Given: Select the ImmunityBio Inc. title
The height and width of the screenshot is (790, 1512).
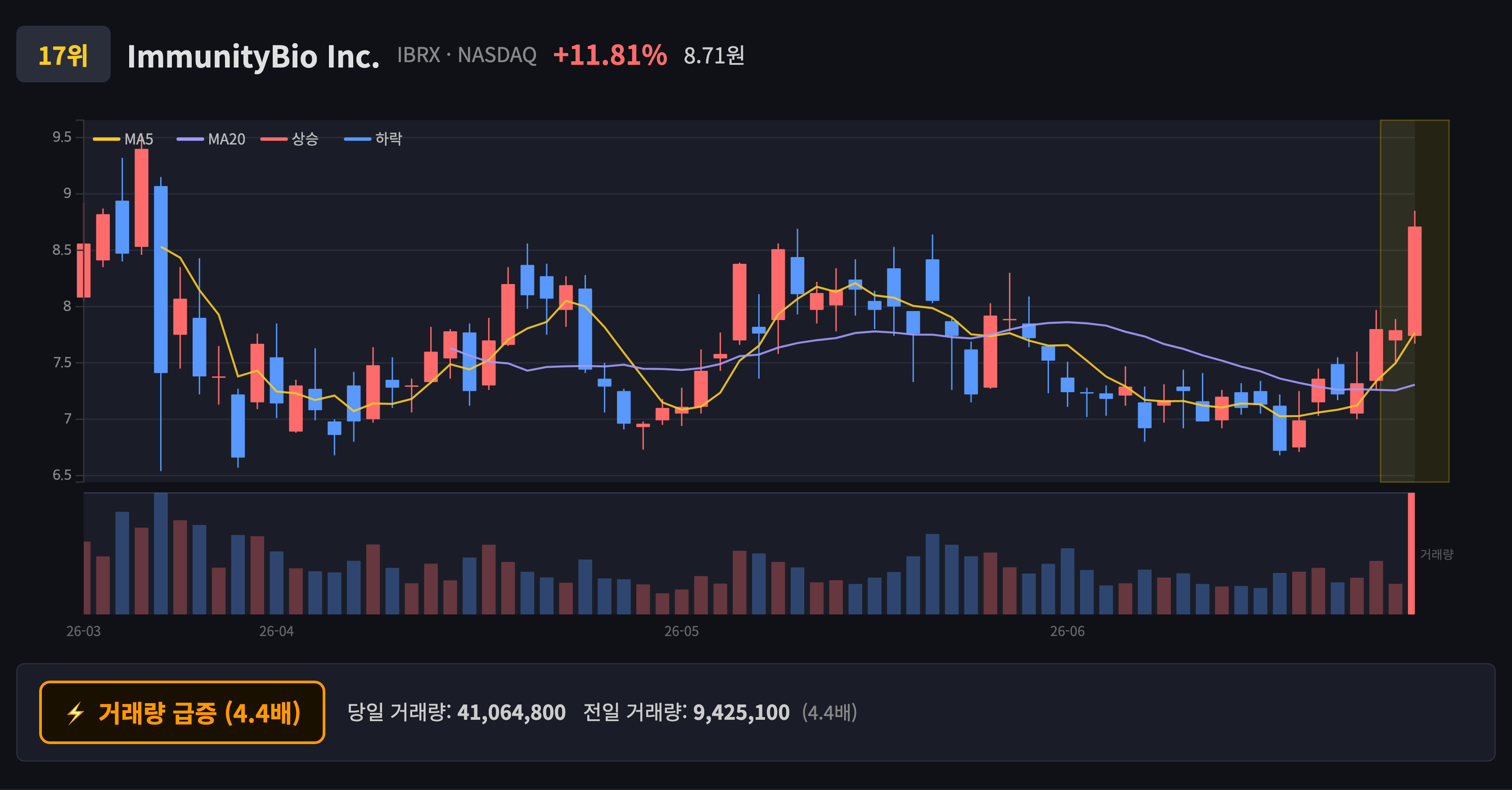Looking at the screenshot, I should [253, 56].
